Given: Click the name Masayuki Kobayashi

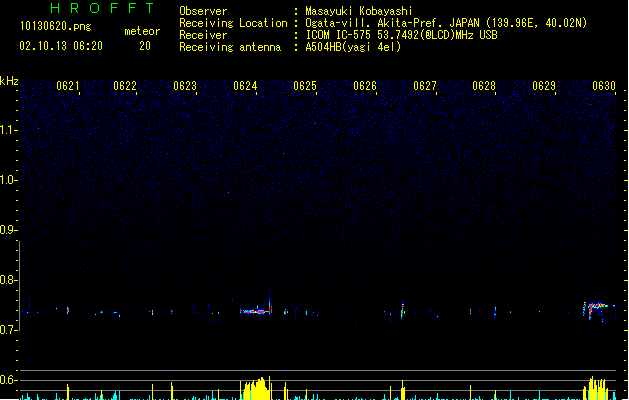Looking at the screenshot, I should point(359,11).
